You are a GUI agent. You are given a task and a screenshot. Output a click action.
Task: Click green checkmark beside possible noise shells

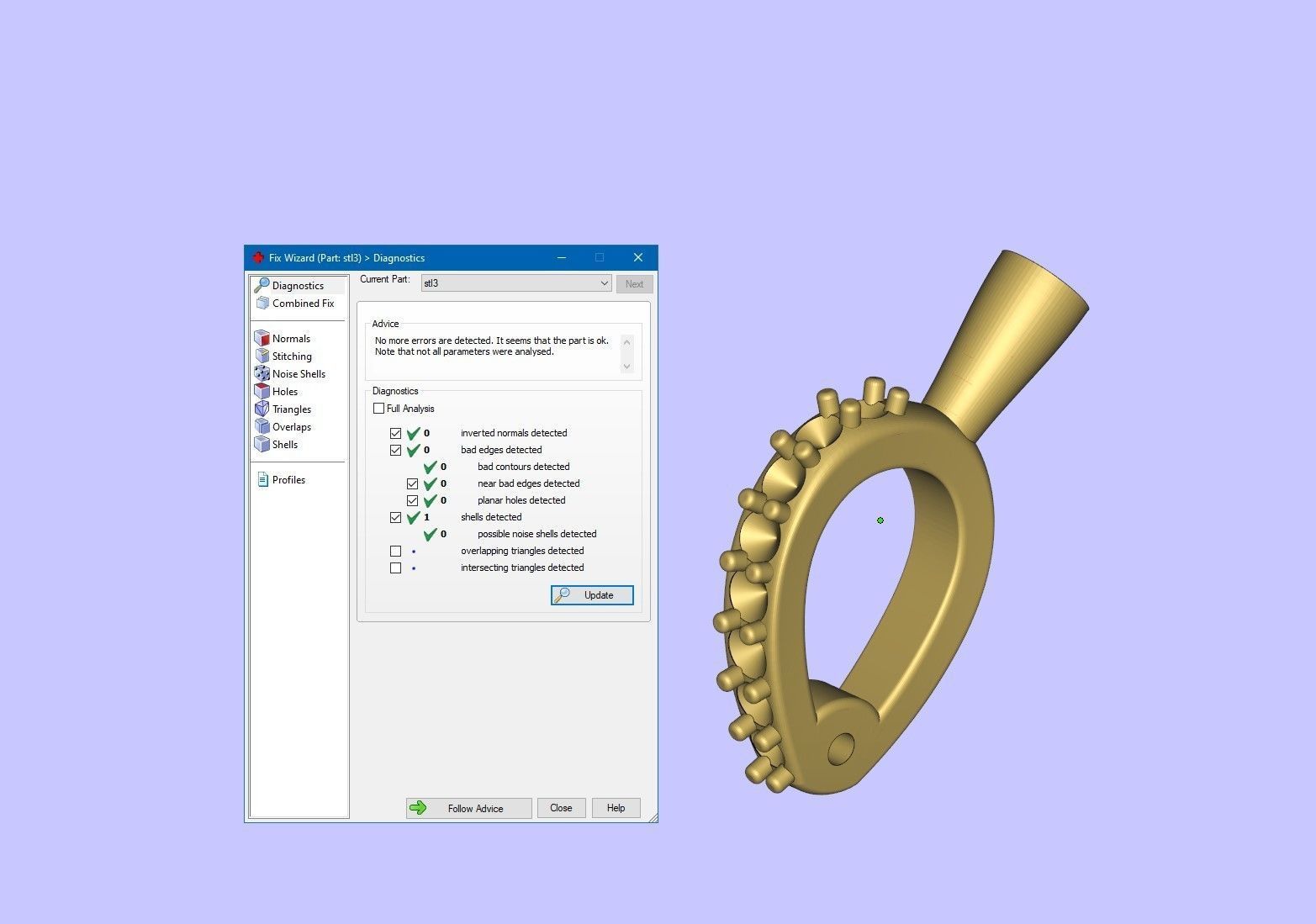[x=430, y=534]
